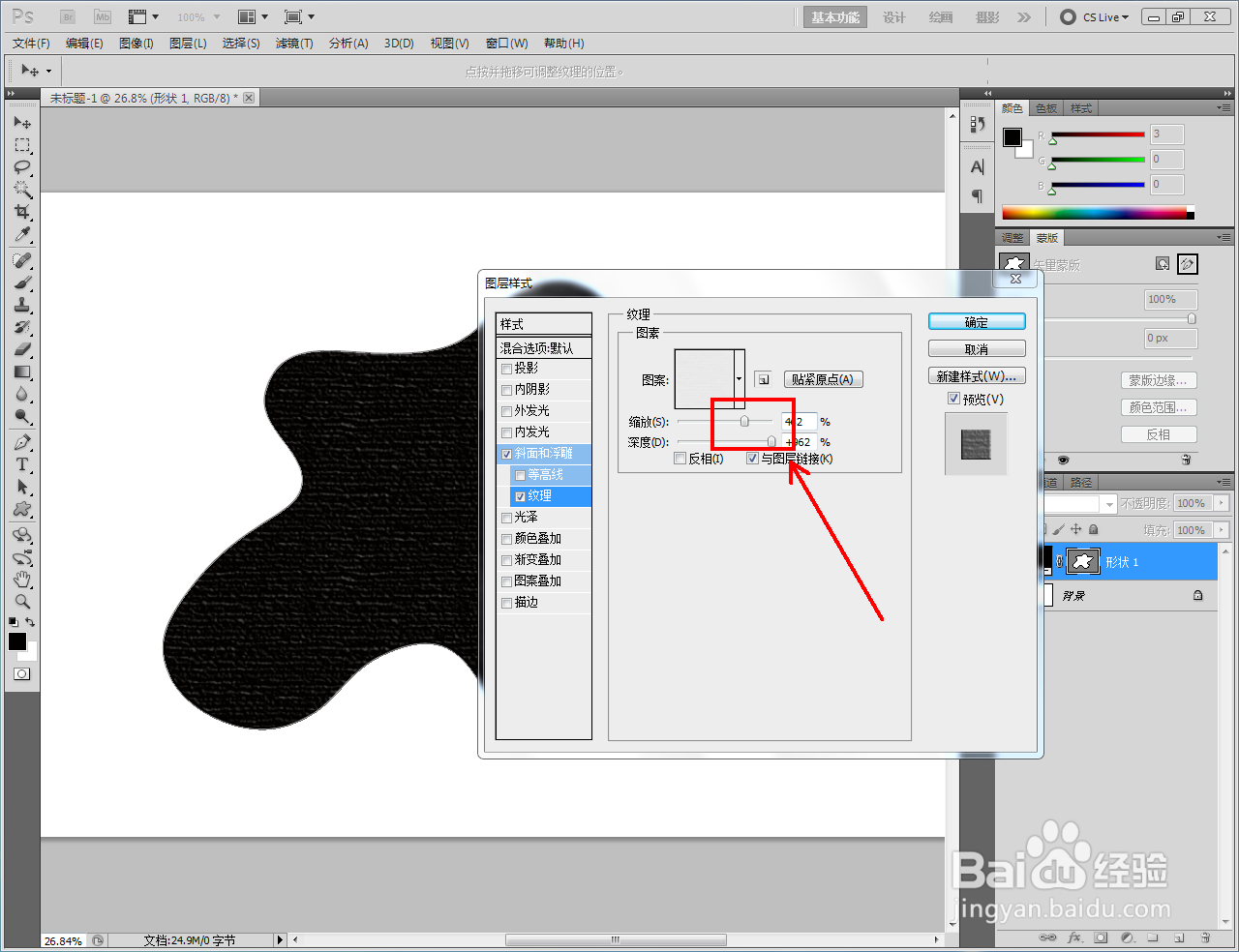The width and height of the screenshot is (1239, 952).
Task: Open the CS Live dropdown
Action: [1095, 17]
